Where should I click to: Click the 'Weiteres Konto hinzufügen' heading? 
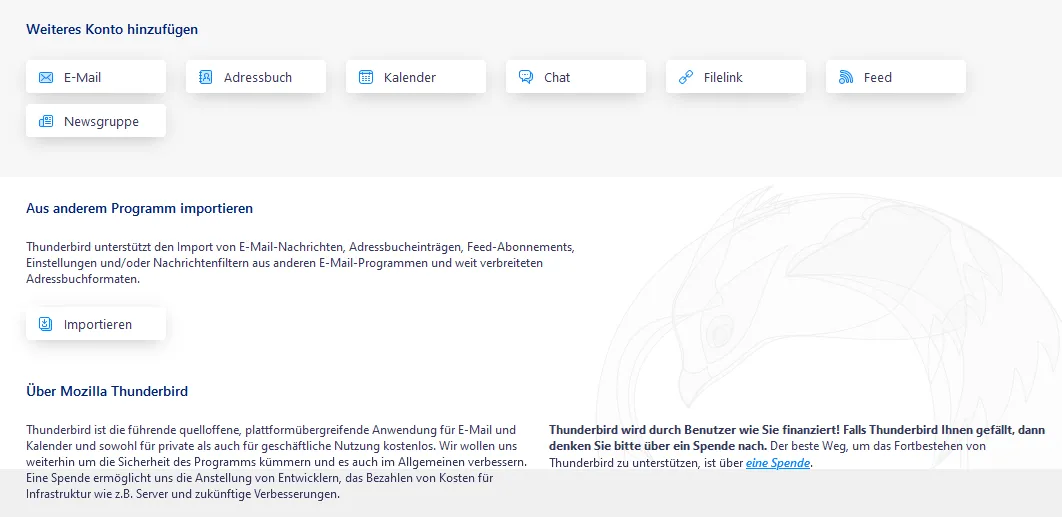(112, 29)
